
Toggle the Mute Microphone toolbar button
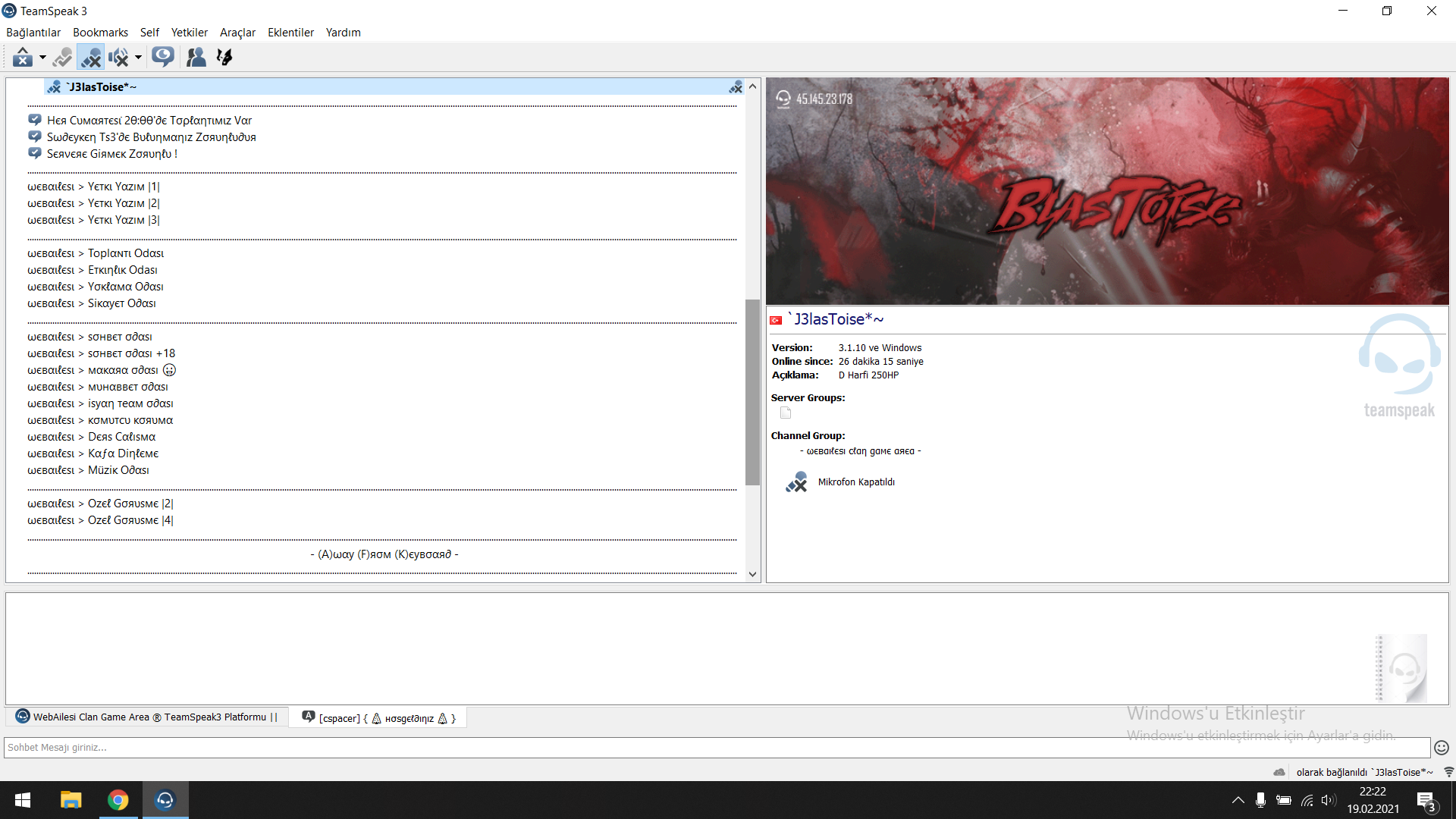[x=91, y=57]
